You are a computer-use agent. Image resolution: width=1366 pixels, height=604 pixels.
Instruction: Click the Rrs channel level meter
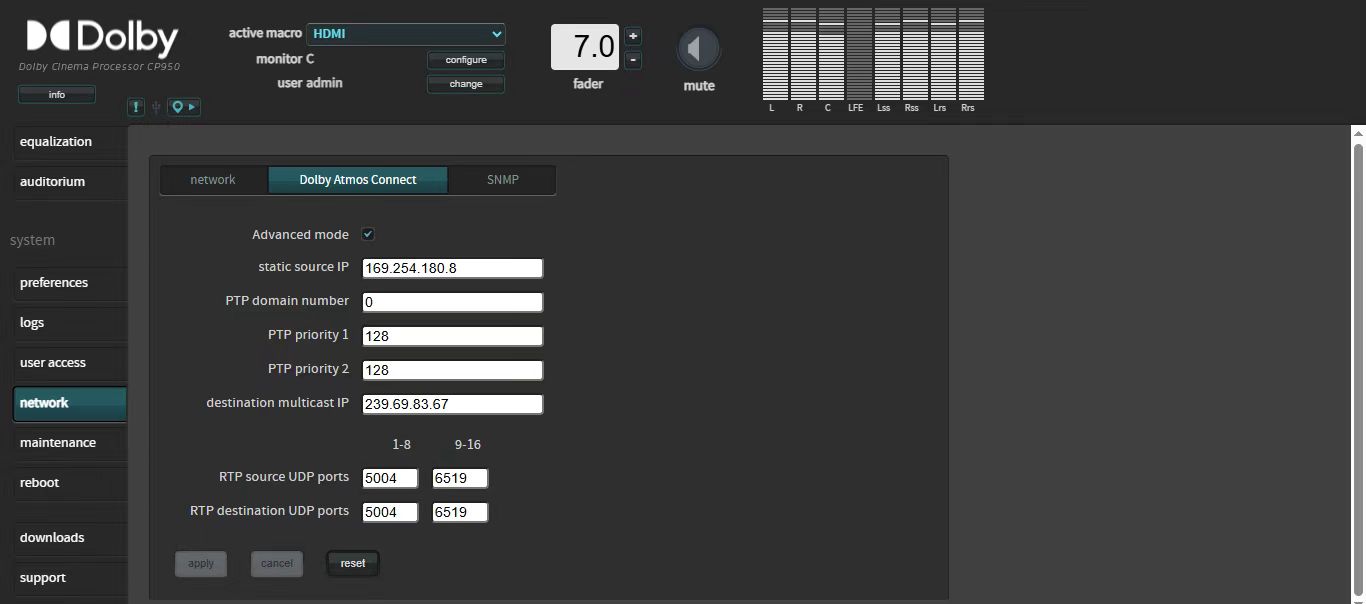pos(971,54)
